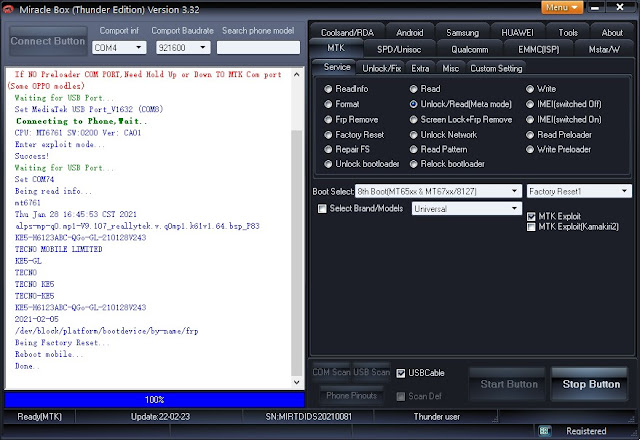
Task: Select the Service sub-tab
Action: (x=337, y=67)
